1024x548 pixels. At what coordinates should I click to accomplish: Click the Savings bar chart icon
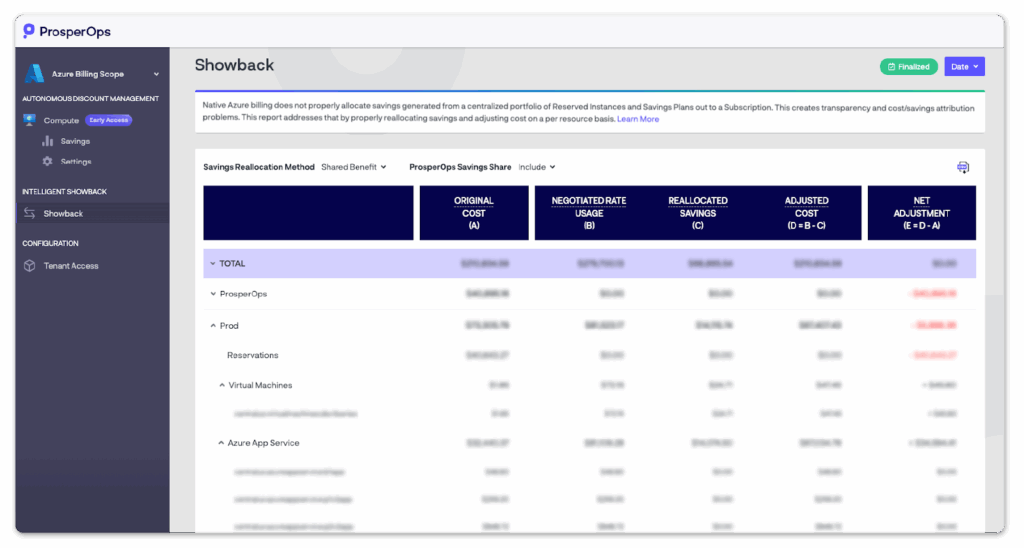click(47, 141)
